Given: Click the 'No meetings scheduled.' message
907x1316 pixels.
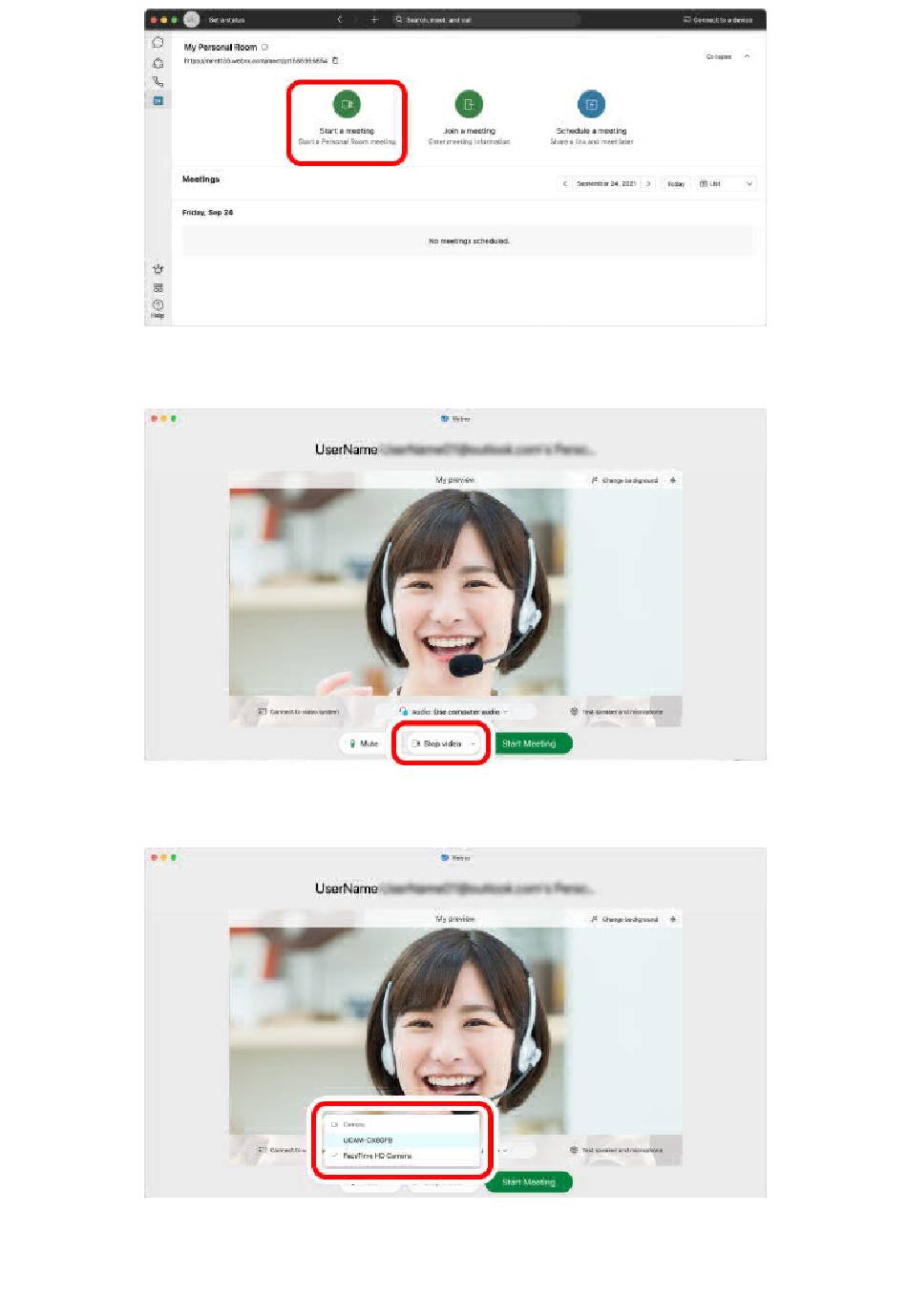Looking at the screenshot, I should (x=469, y=241).
